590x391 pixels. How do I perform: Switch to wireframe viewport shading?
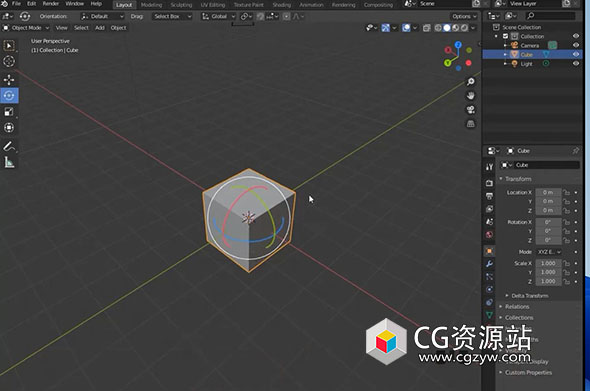point(438,28)
